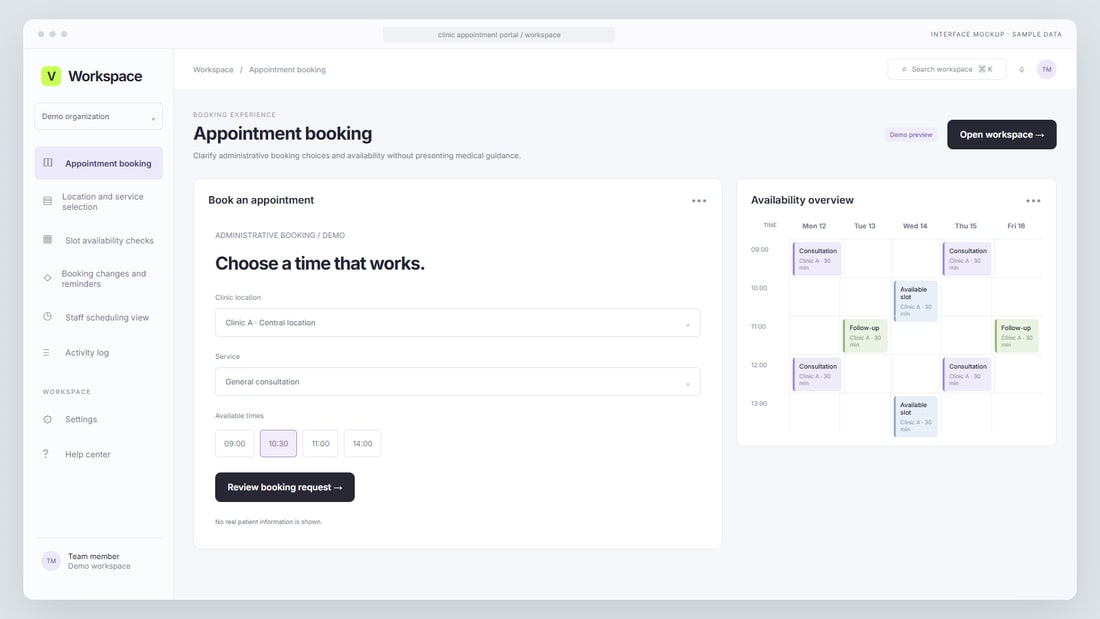The height and width of the screenshot is (619, 1100).
Task: Select the 11:00 time slot
Action: (x=321, y=444)
